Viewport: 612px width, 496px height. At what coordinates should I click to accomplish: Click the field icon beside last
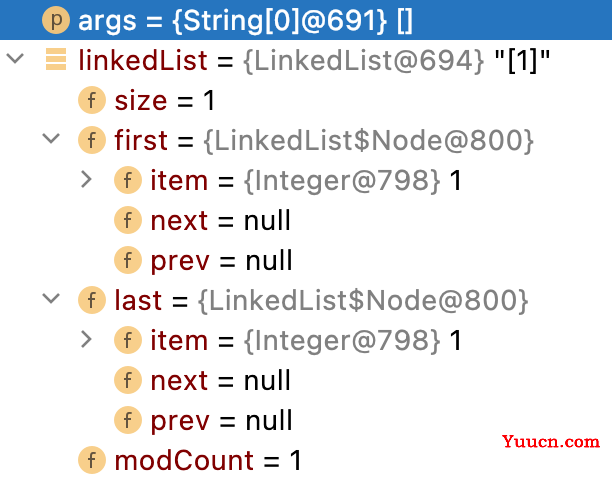click(x=92, y=300)
